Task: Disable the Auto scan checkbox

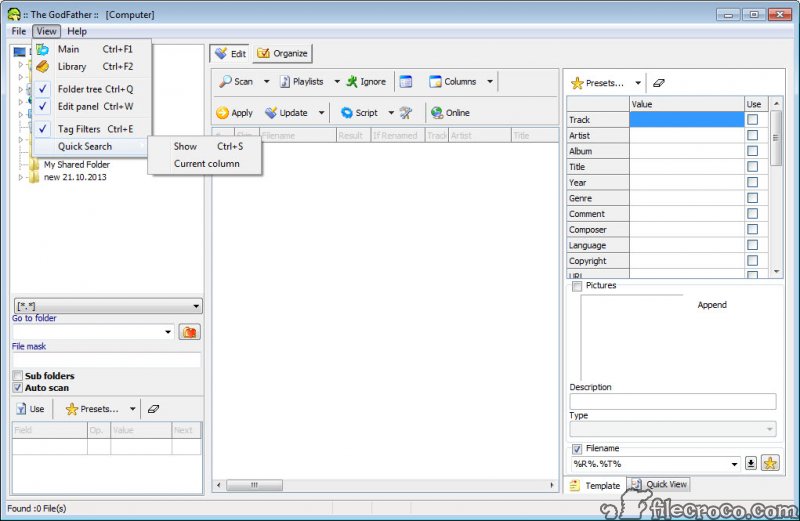Action: point(18,388)
